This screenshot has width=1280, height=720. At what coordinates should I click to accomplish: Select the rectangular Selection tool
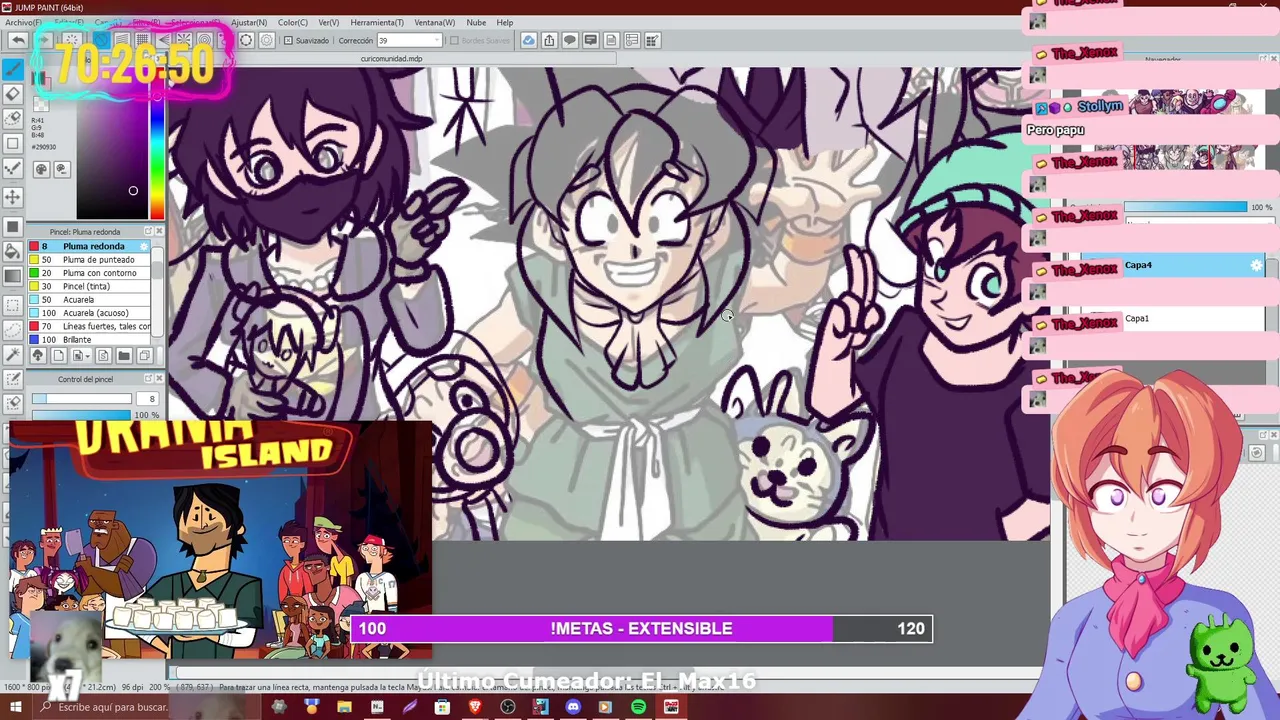pos(13,305)
